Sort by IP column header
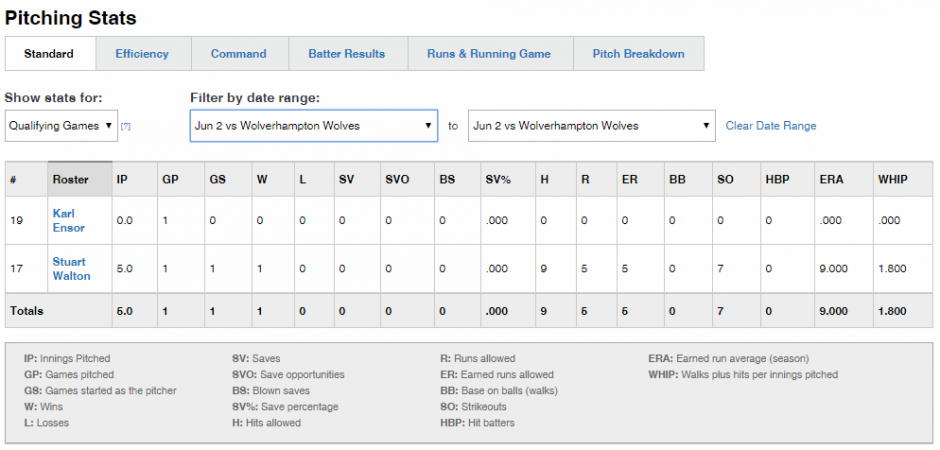 coord(134,179)
